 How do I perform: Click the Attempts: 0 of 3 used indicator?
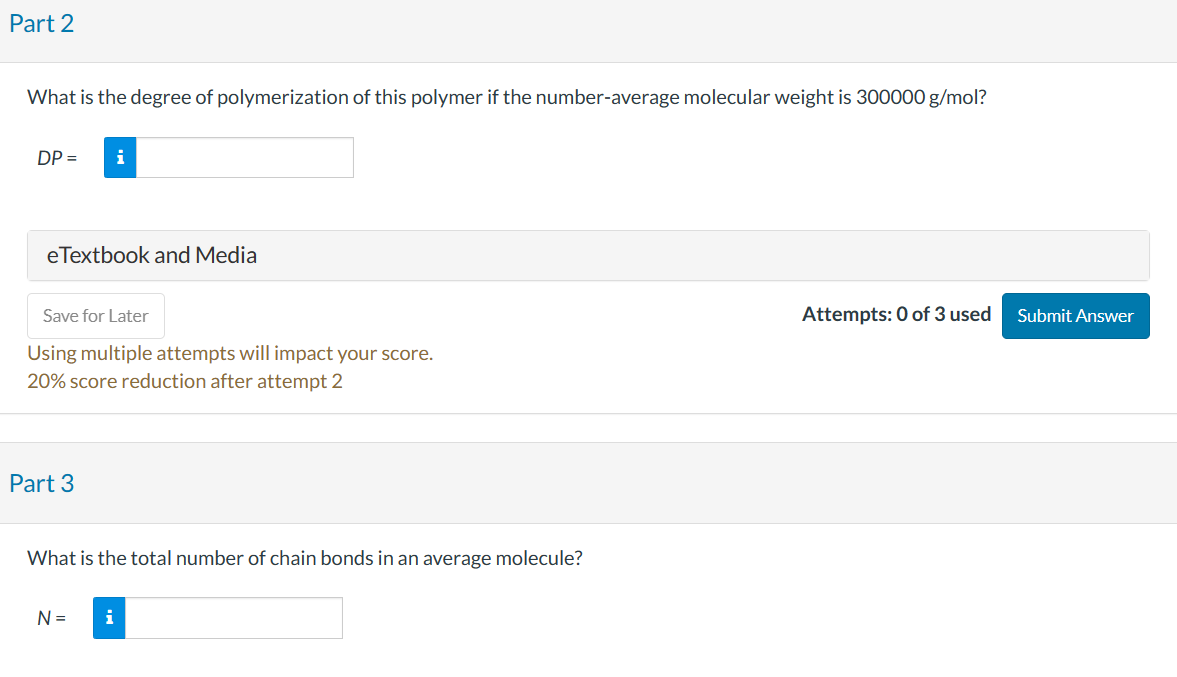pyautogui.click(x=895, y=313)
